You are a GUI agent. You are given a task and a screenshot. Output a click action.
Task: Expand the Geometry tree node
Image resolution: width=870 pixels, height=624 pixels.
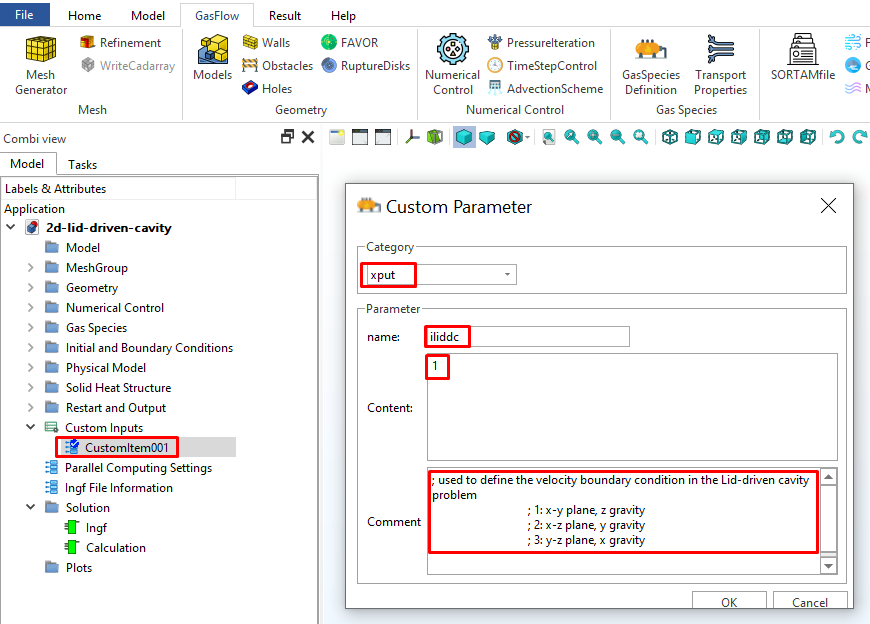click(x=30, y=288)
